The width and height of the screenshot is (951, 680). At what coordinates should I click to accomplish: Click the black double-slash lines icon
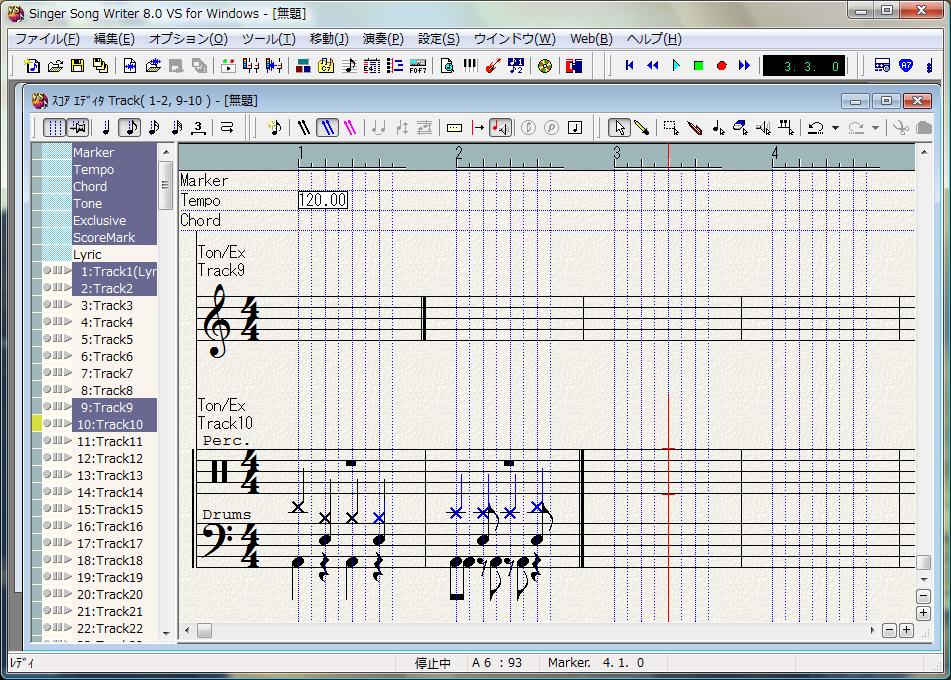[x=304, y=127]
